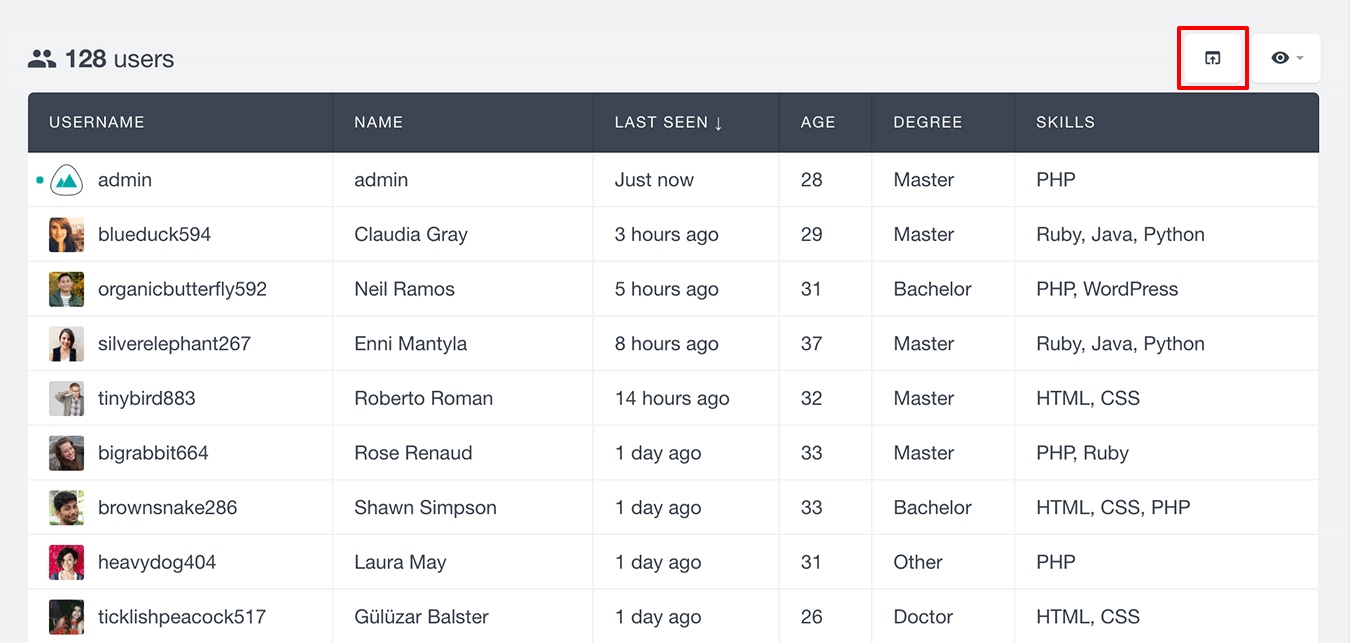1350x643 pixels.
Task: Click the Last Seen descending arrow
Action: [x=718, y=122]
